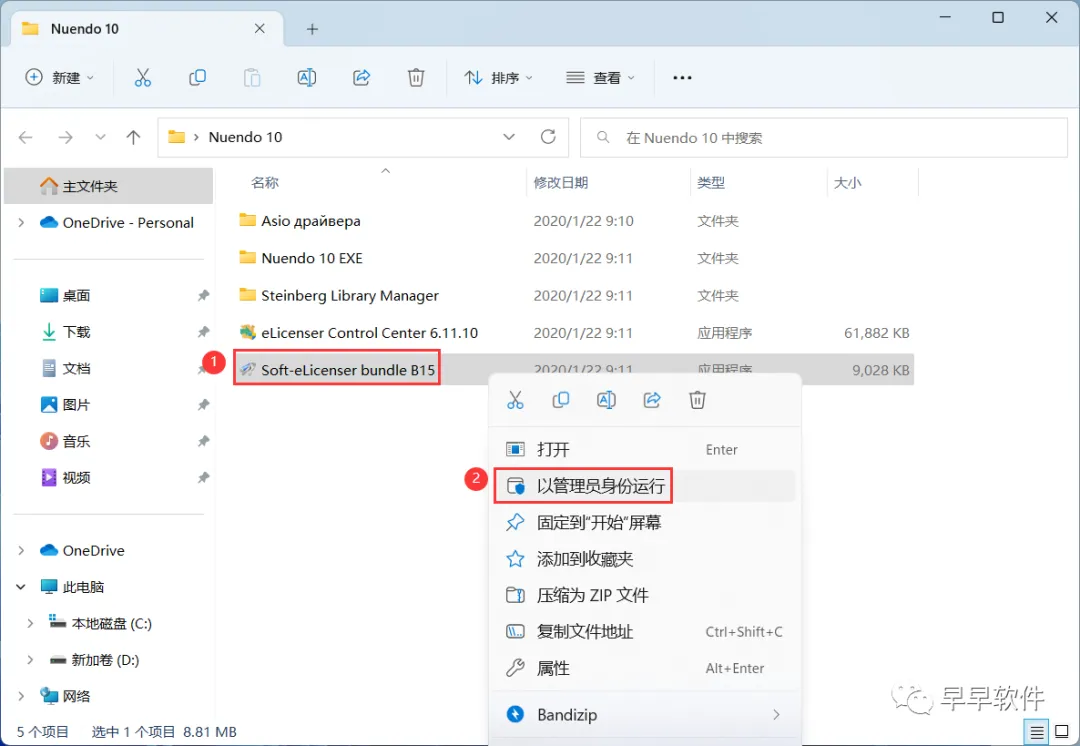Go back with the left arrow button

25,137
